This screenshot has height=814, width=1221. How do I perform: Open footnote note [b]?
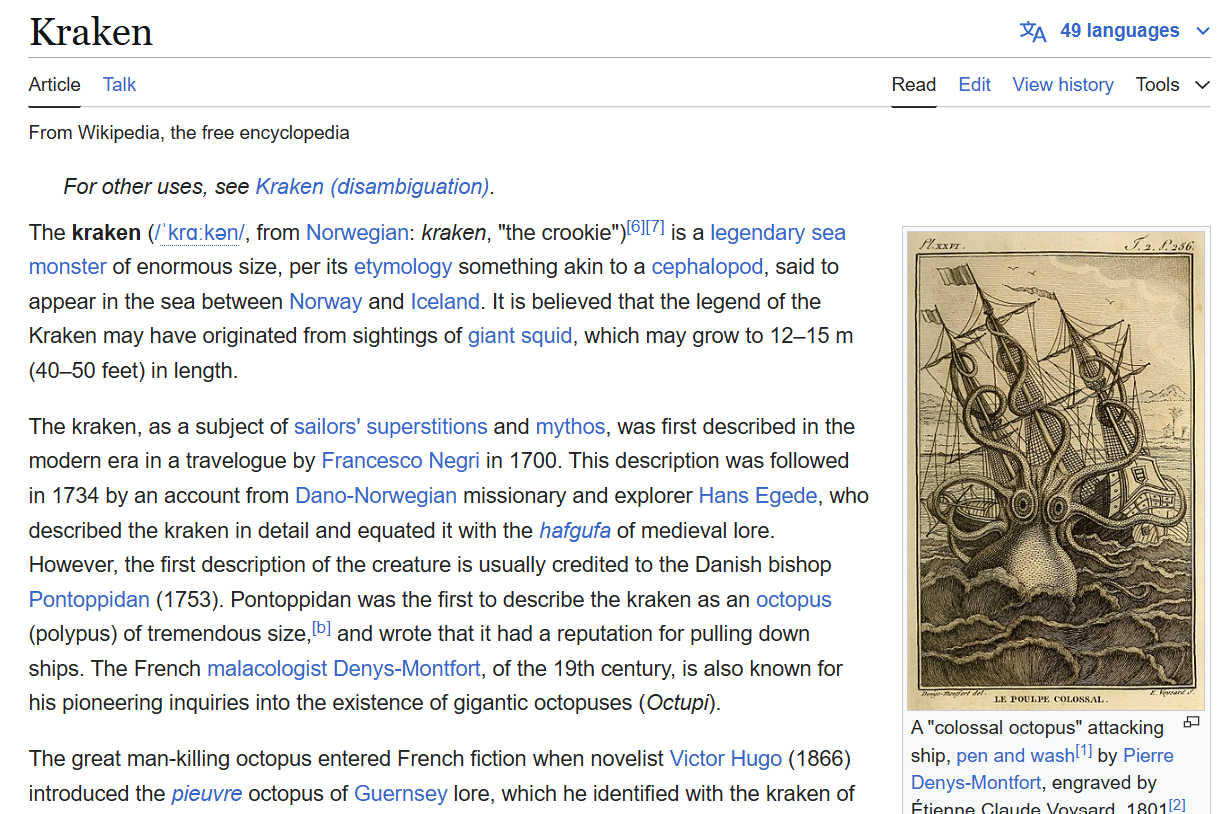click(321, 628)
